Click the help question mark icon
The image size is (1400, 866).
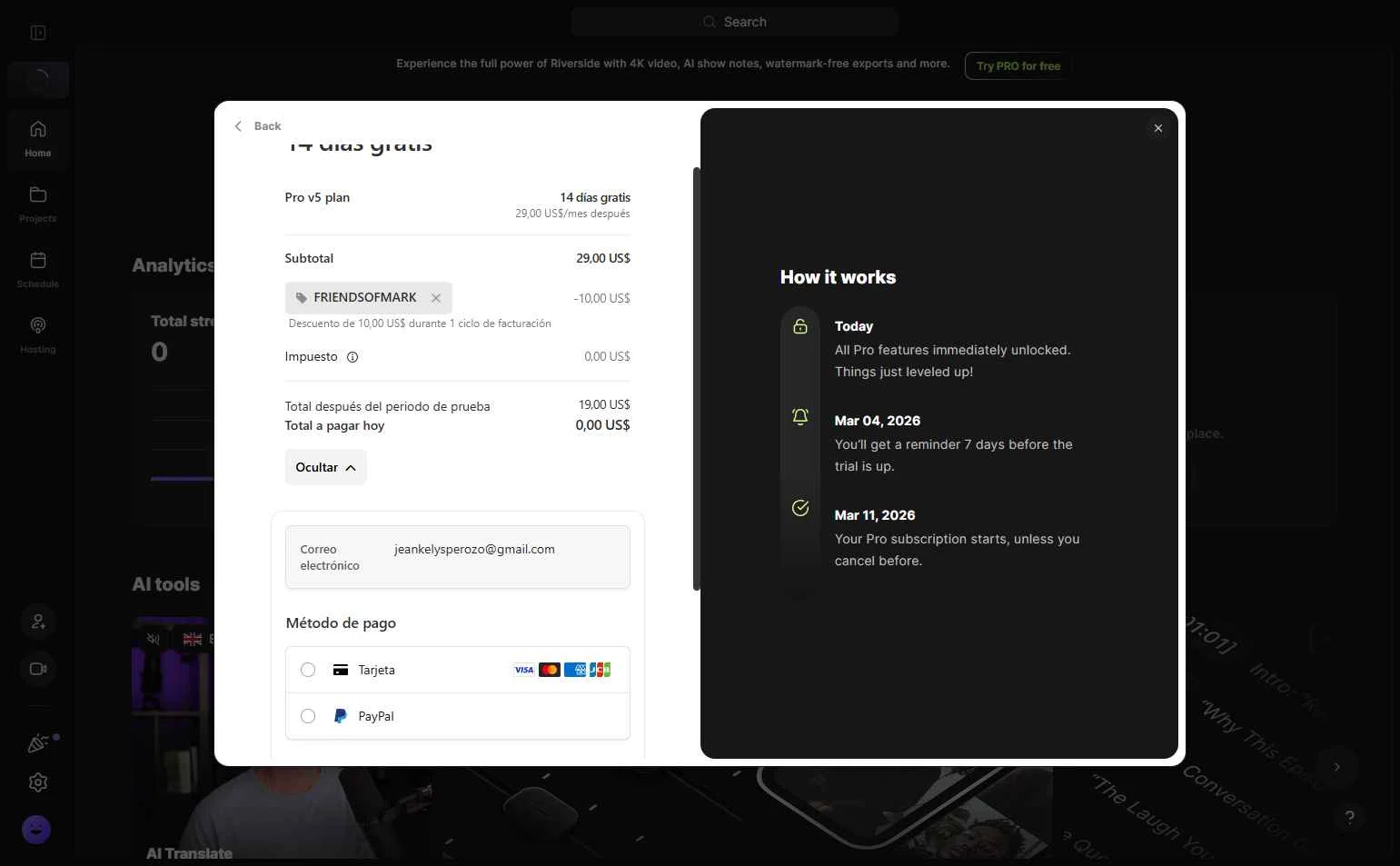click(x=1350, y=817)
